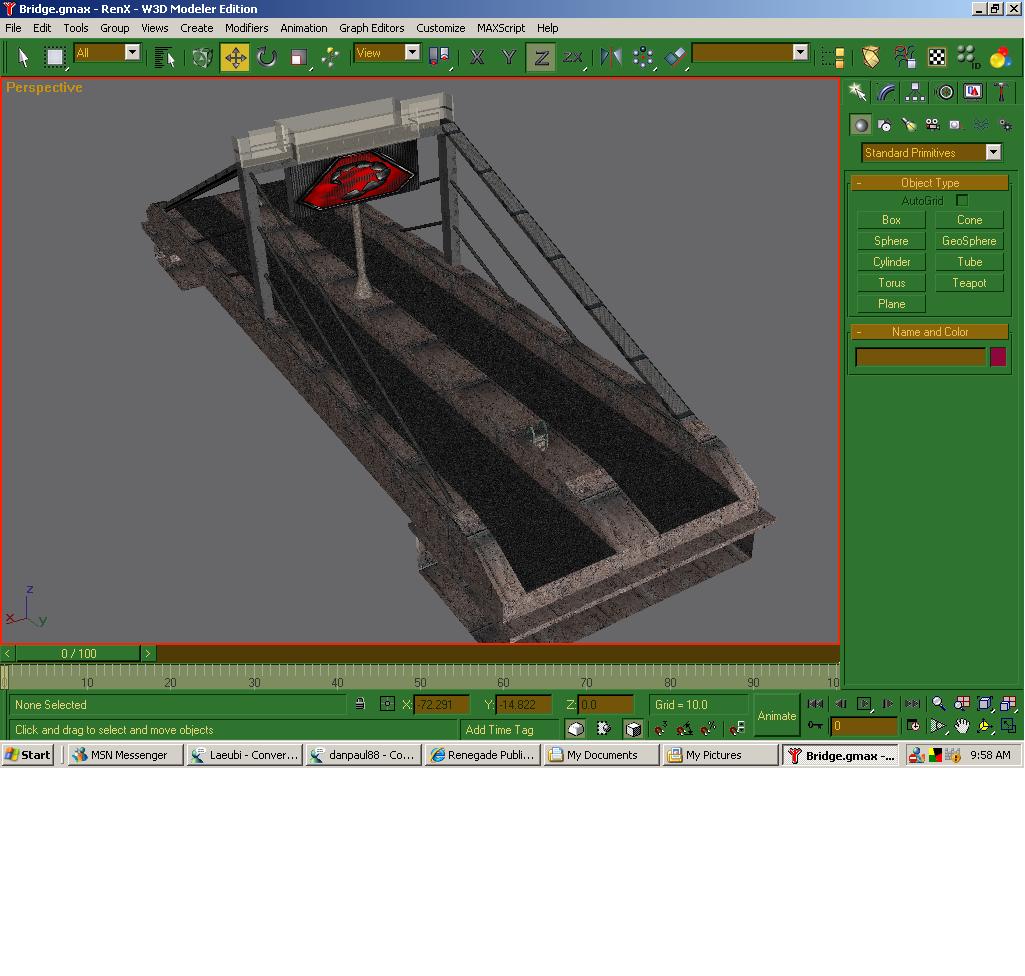Click the object color swatch

coord(997,357)
